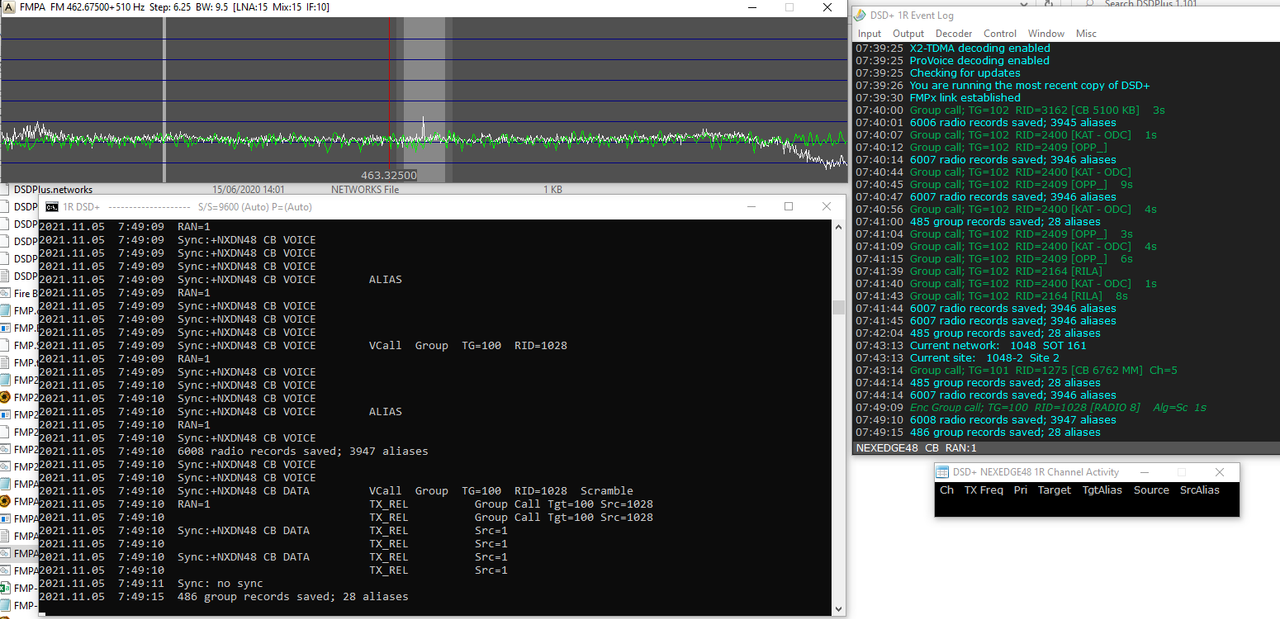This screenshot has height=619, width=1280.
Task: Maximize the 1R DSD+ console window
Action: [x=788, y=207]
